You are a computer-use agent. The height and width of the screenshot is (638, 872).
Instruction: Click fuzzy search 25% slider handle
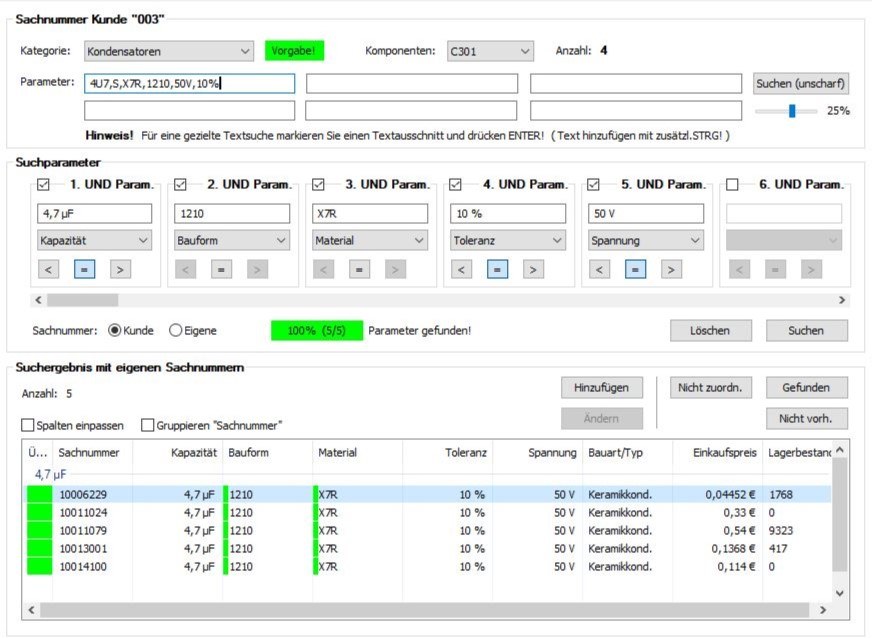point(792,111)
